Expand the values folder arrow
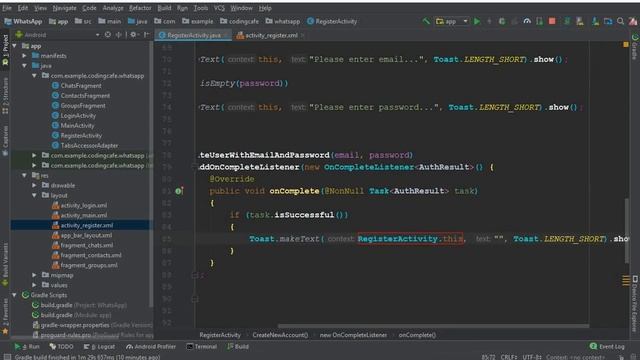Viewport: 640px width, 360px height. click(34, 285)
